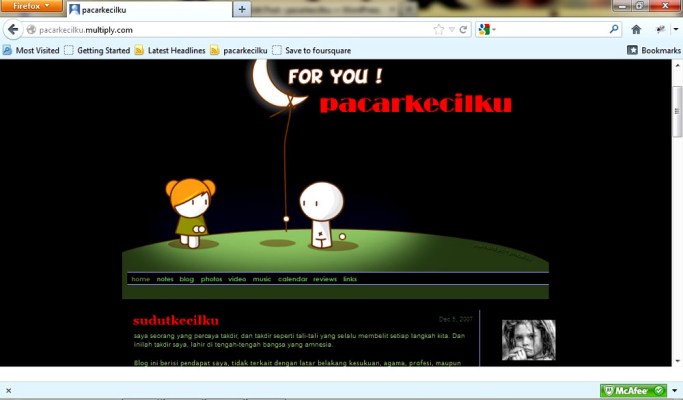Go to the browser home page icon
The height and width of the screenshot is (400, 683).
point(636,30)
